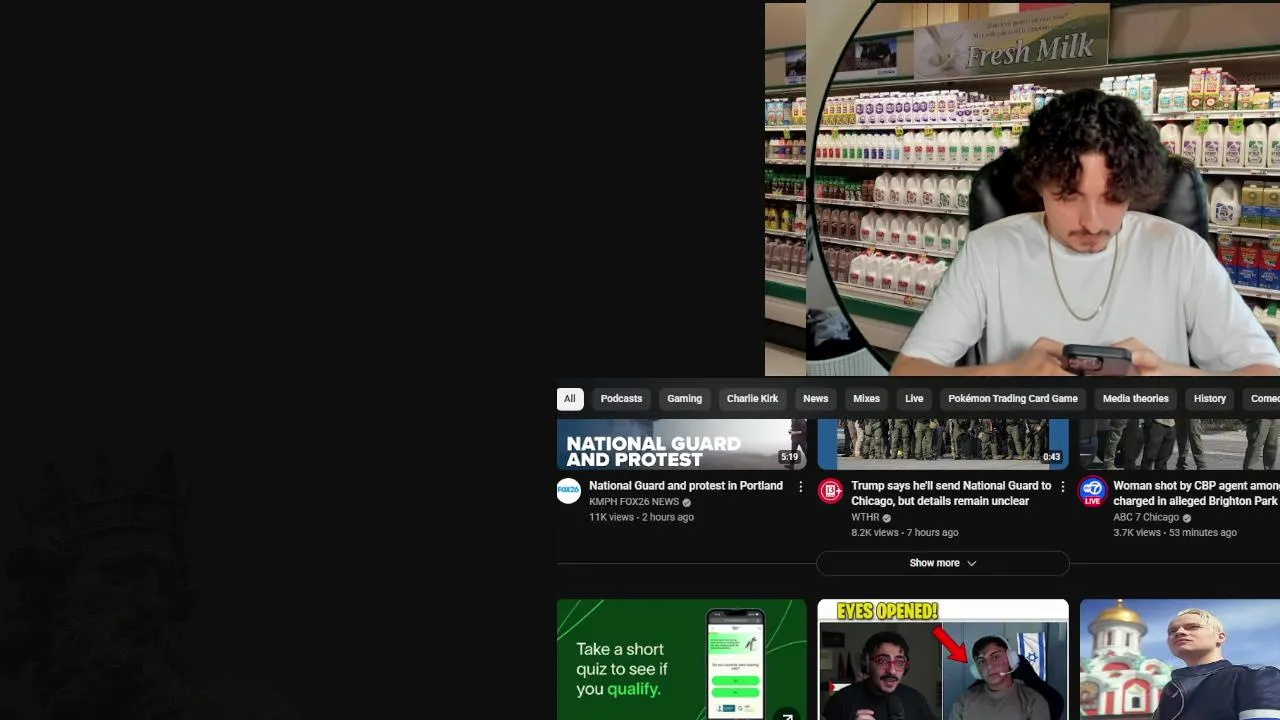The image size is (1280, 720).
Task: Visit KMPH FOX26 NEWS channel name
Action: point(634,502)
